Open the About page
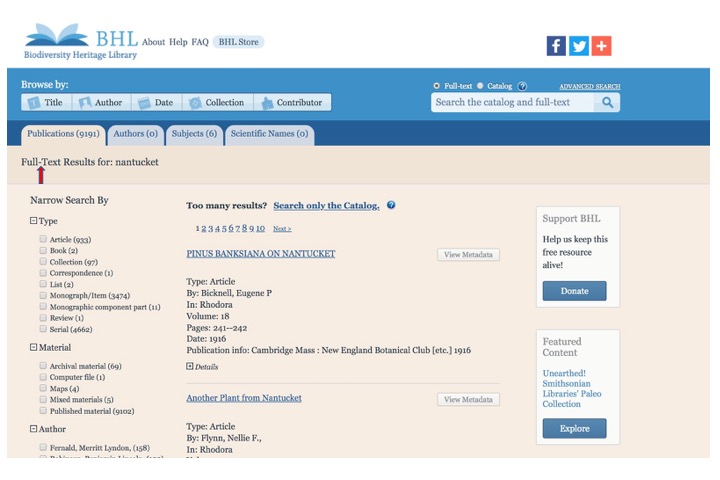The width and height of the screenshot is (720, 480). coord(153,42)
